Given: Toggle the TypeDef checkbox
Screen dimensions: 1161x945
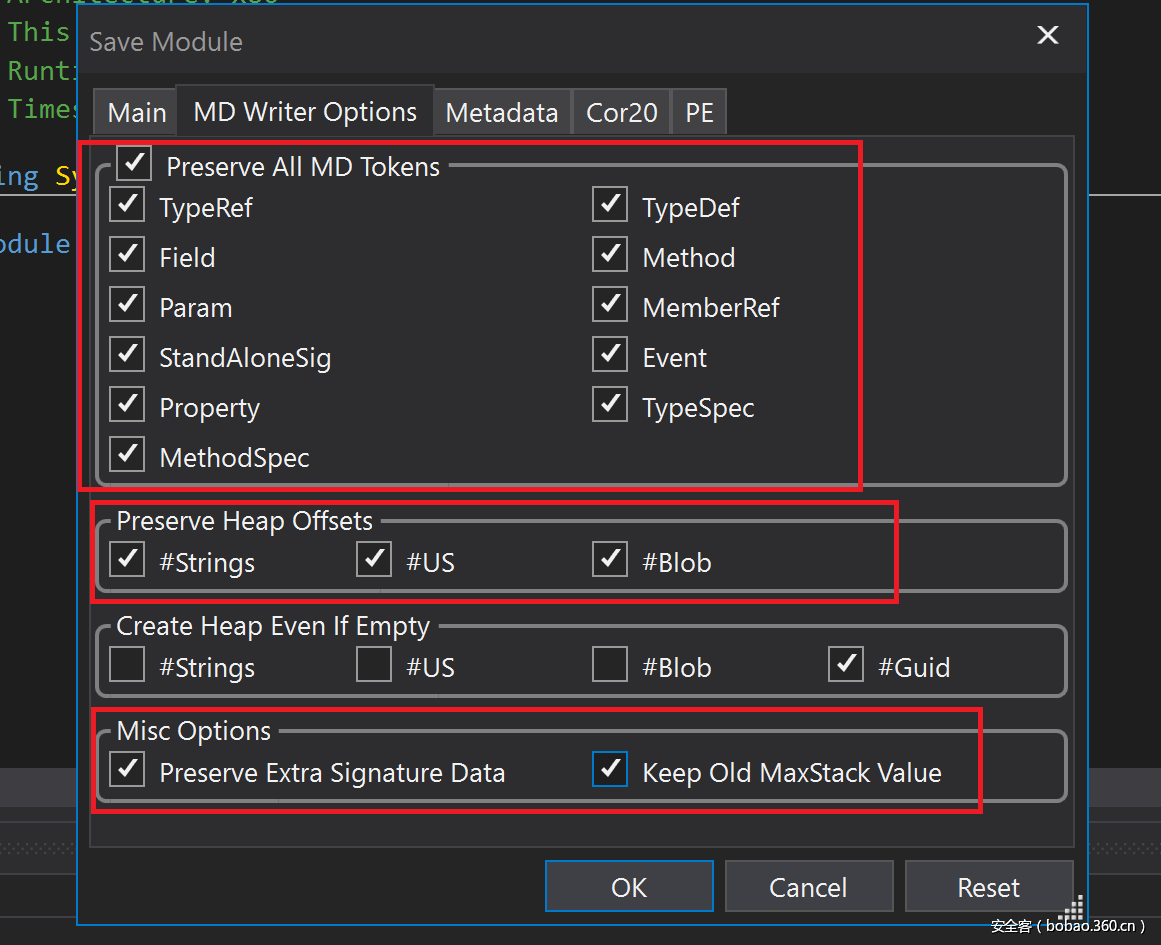Looking at the screenshot, I should click(x=610, y=205).
